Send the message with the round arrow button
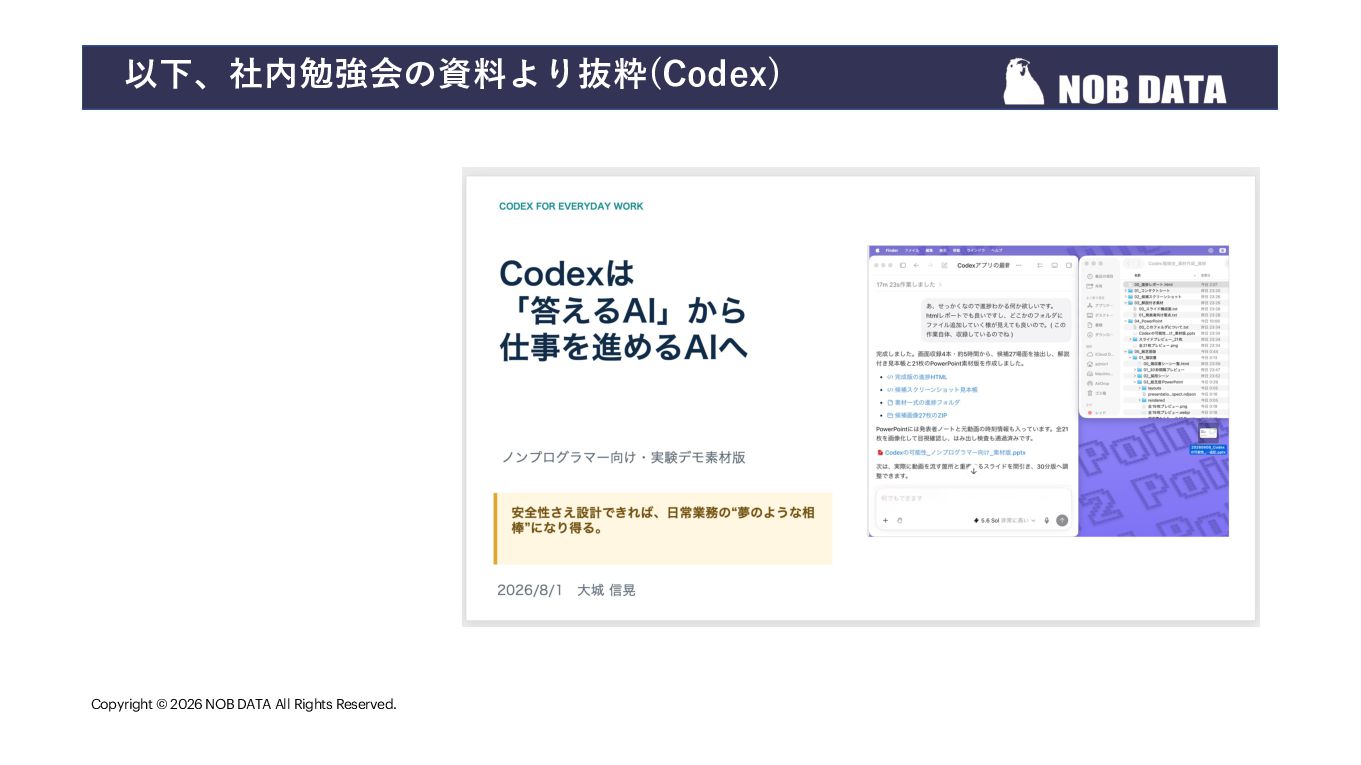This screenshot has height=765, width=1361. 1062,520
